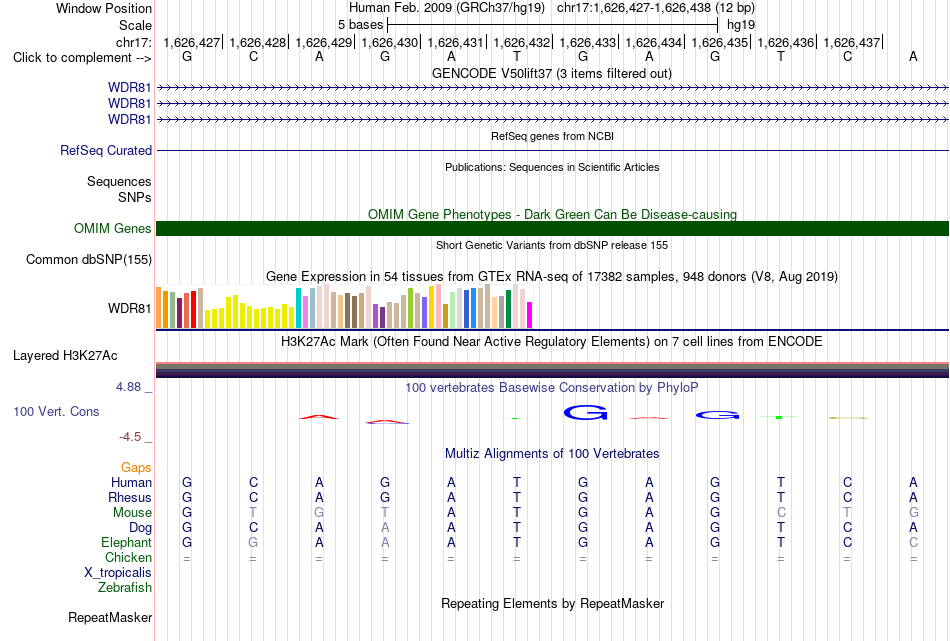Click the largest blue G PhyloP logo
Image resolution: width=950 pixels, height=641 pixels.
(x=585, y=413)
